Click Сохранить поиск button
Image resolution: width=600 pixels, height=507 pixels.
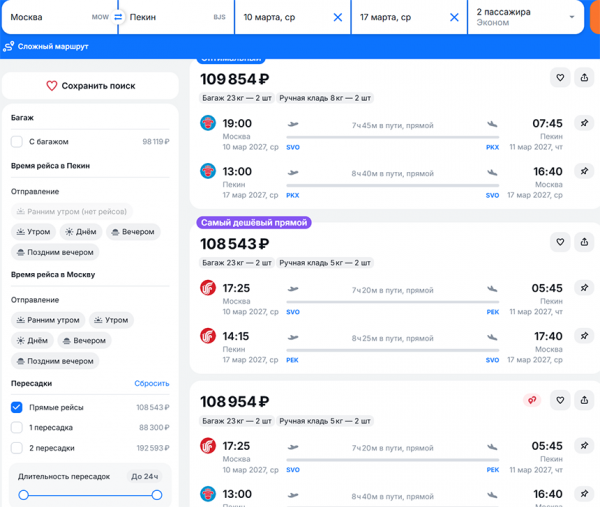[x=90, y=86]
